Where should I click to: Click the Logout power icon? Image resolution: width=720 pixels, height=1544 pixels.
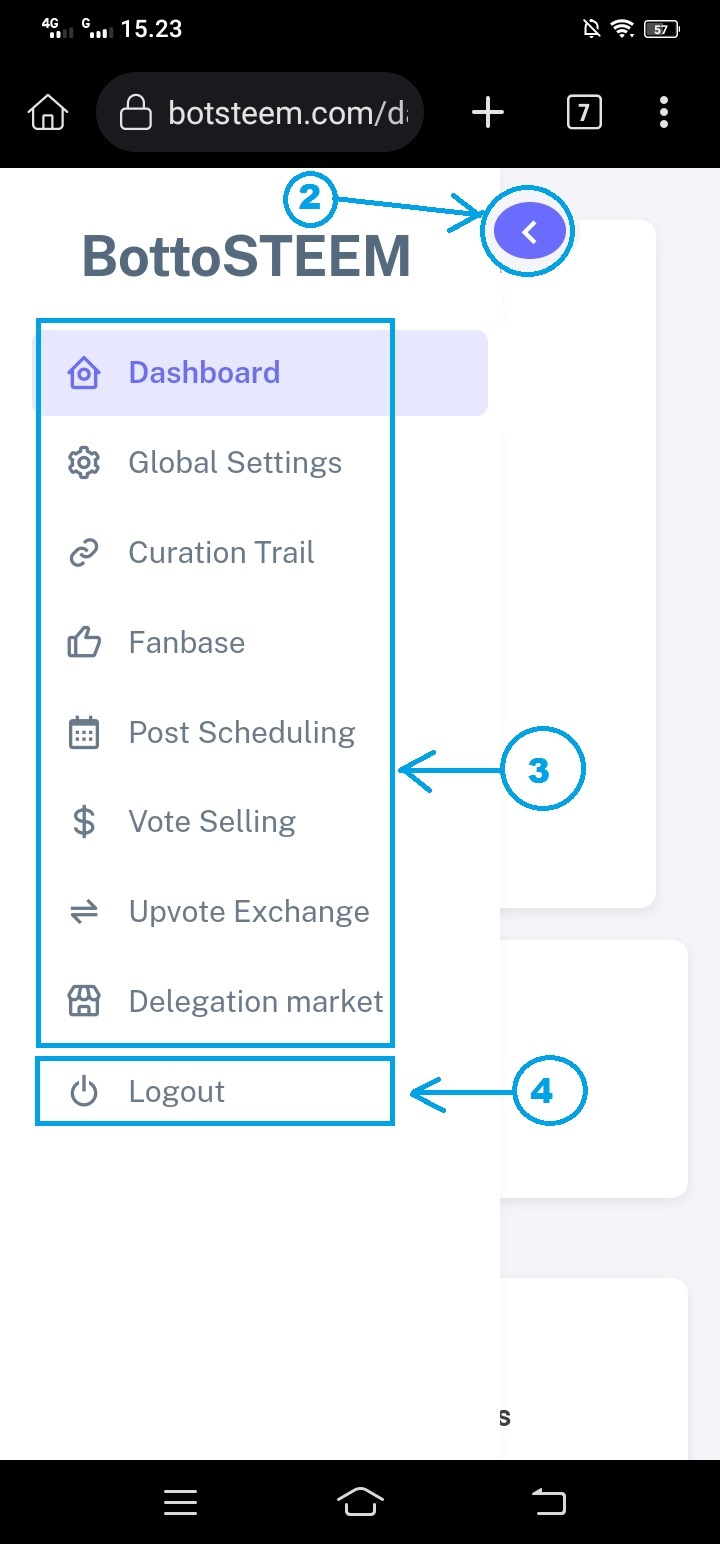point(84,1092)
